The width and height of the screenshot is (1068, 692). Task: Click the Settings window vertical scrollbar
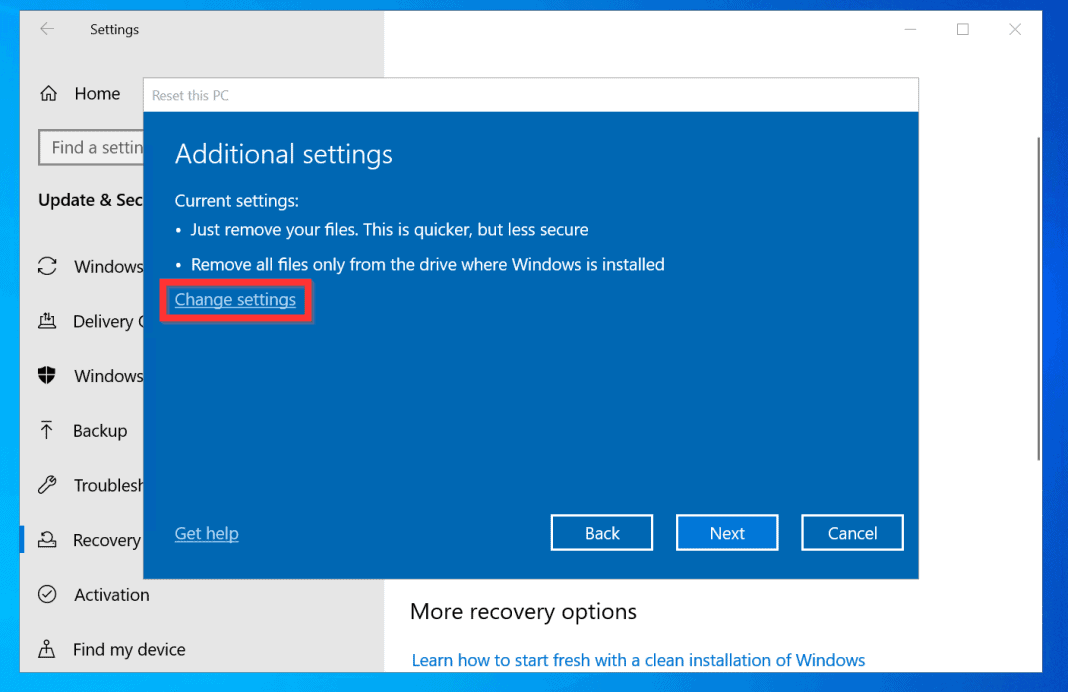[x=1038, y=300]
